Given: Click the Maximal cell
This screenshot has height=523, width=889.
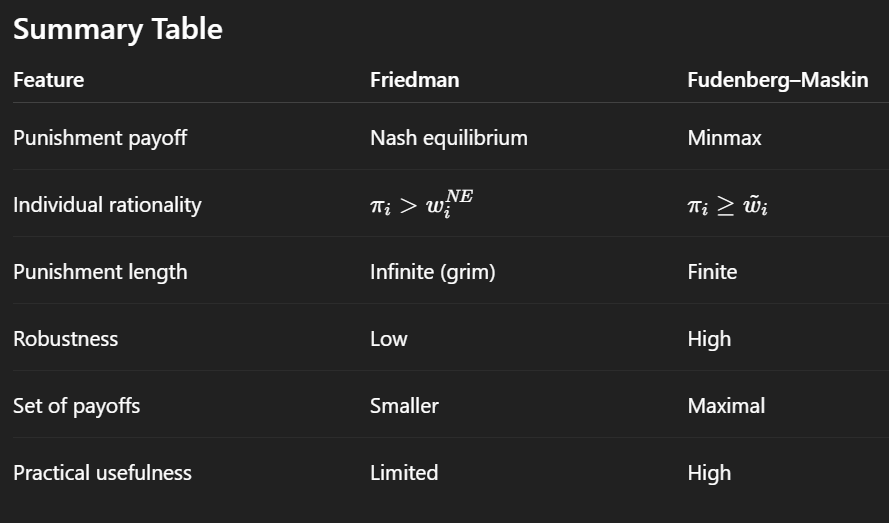Looking at the screenshot, I should (726, 406).
